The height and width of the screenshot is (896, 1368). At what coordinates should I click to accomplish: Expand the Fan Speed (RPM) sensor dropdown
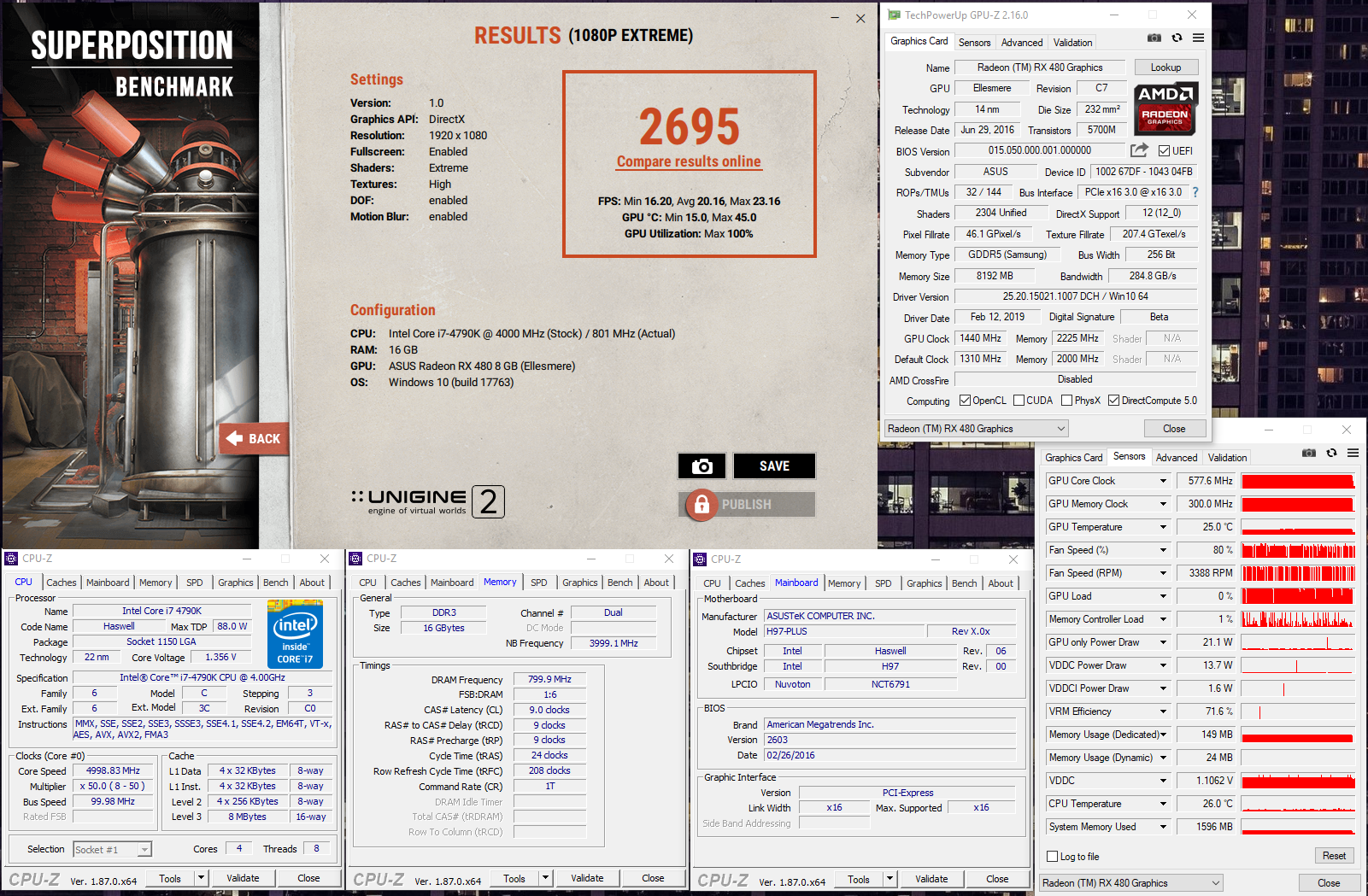click(x=1163, y=573)
